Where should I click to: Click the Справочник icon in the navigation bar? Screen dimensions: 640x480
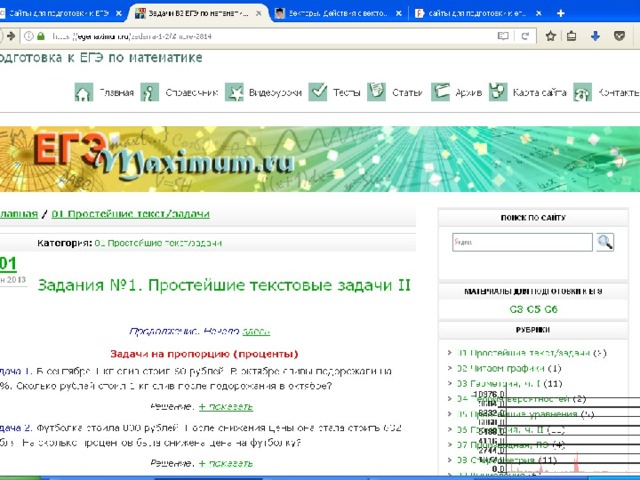pyautogui.click(x=149, y=93)
